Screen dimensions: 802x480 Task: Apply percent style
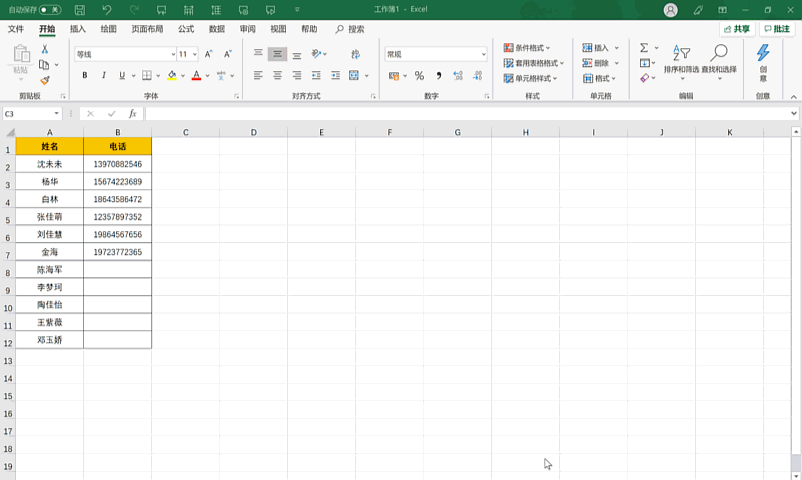click(419, 76)
